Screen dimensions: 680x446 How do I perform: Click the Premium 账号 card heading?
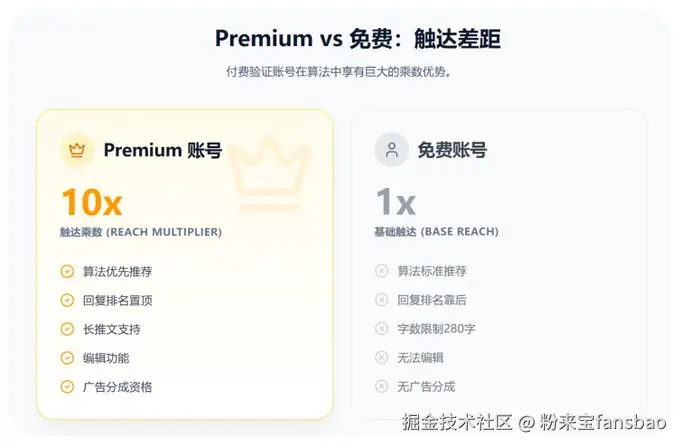click(x=163, y=150)
